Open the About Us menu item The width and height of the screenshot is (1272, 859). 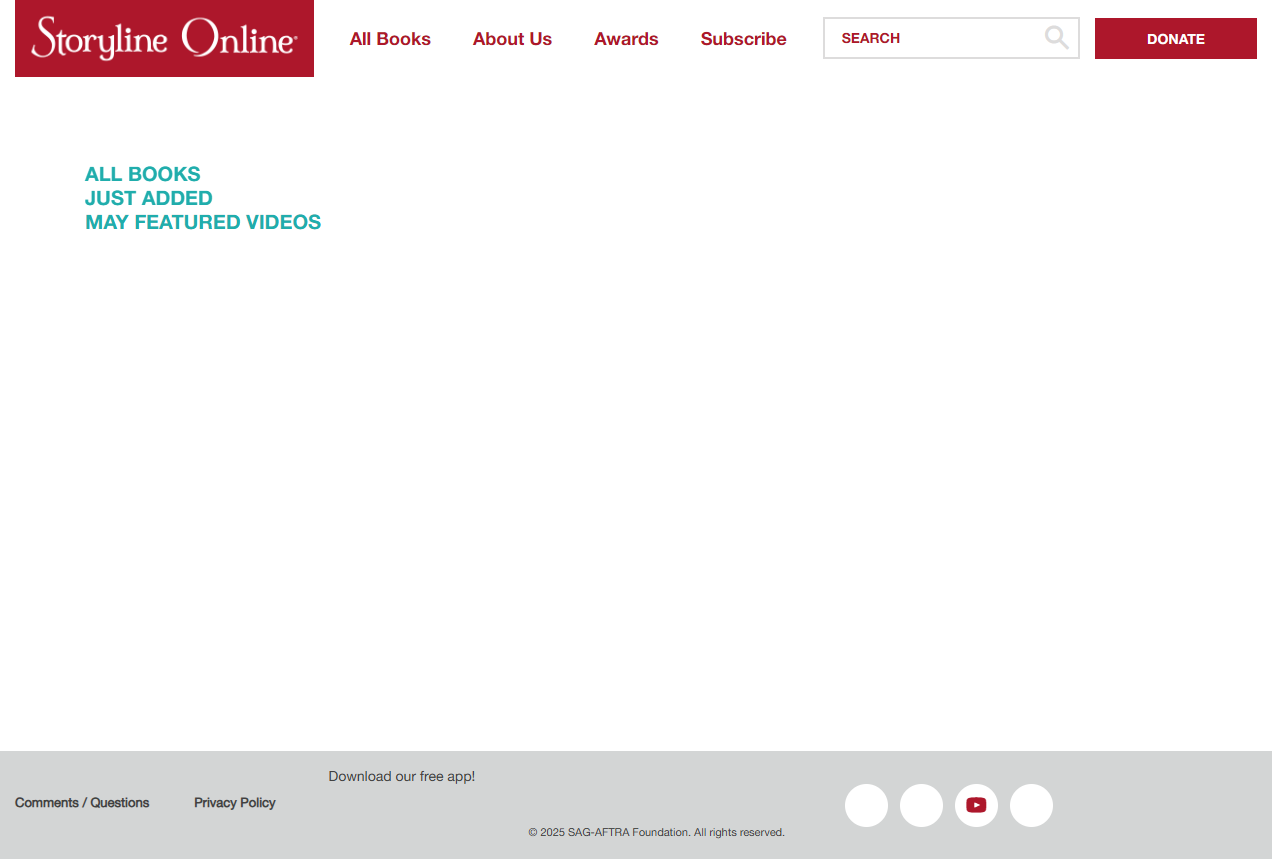(x=512, y=39)
